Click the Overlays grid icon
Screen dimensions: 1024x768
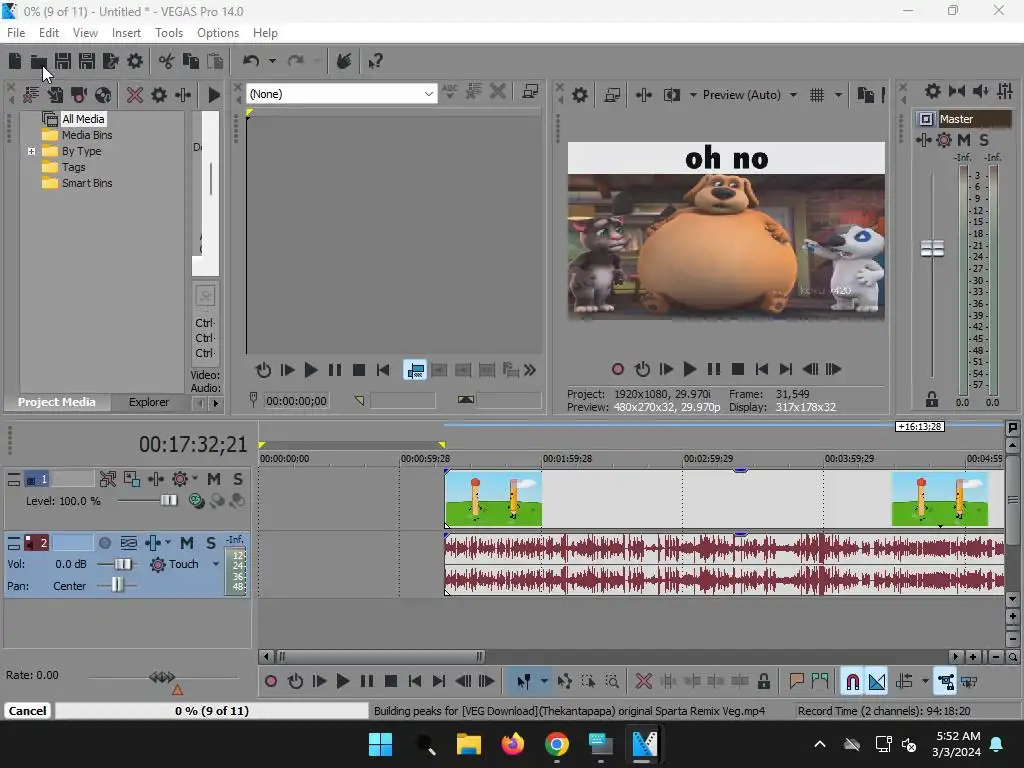(x=817, y=95)
